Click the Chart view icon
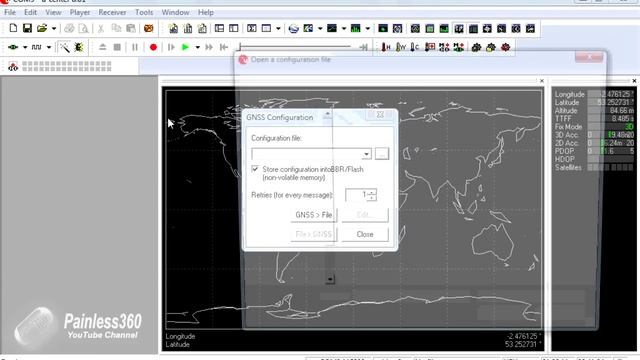640x360 pixels. [x=332, y=28]
